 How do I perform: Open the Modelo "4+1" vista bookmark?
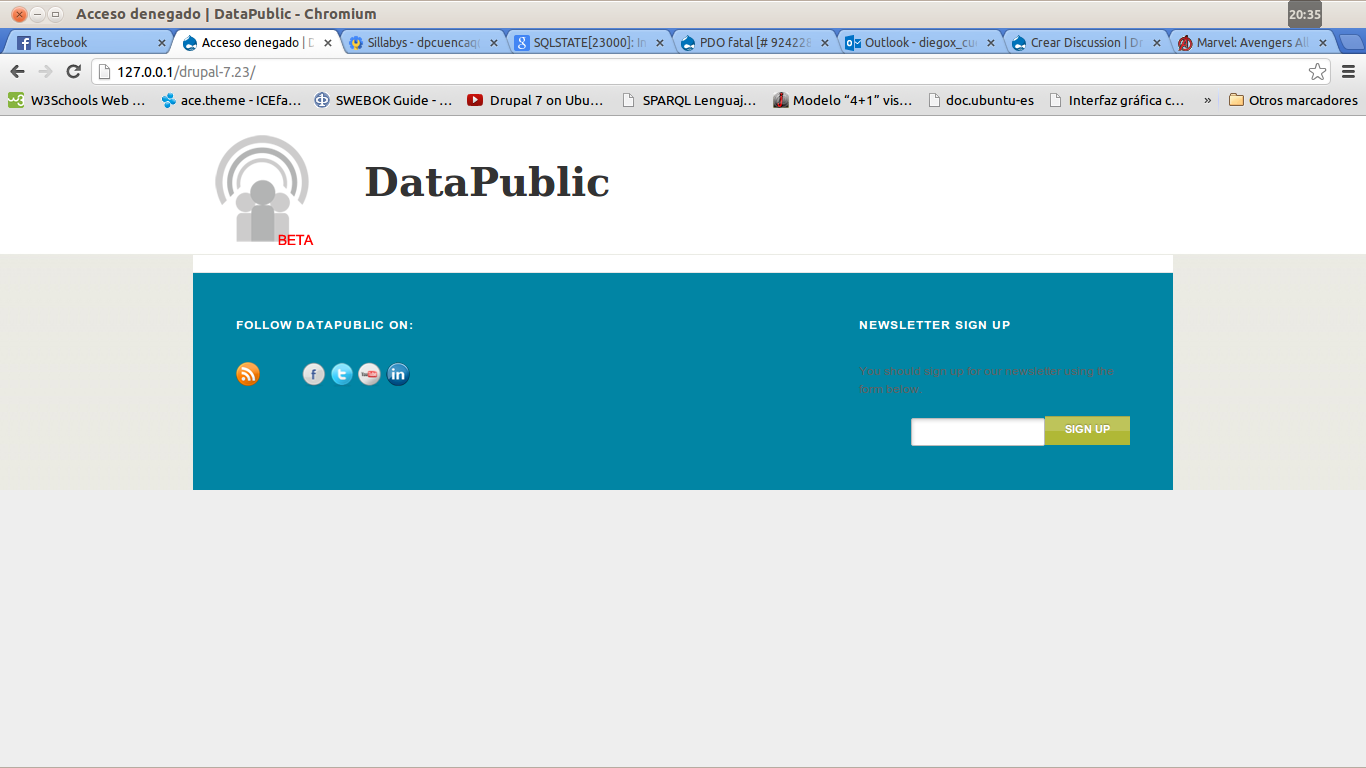tap(843, 100)
